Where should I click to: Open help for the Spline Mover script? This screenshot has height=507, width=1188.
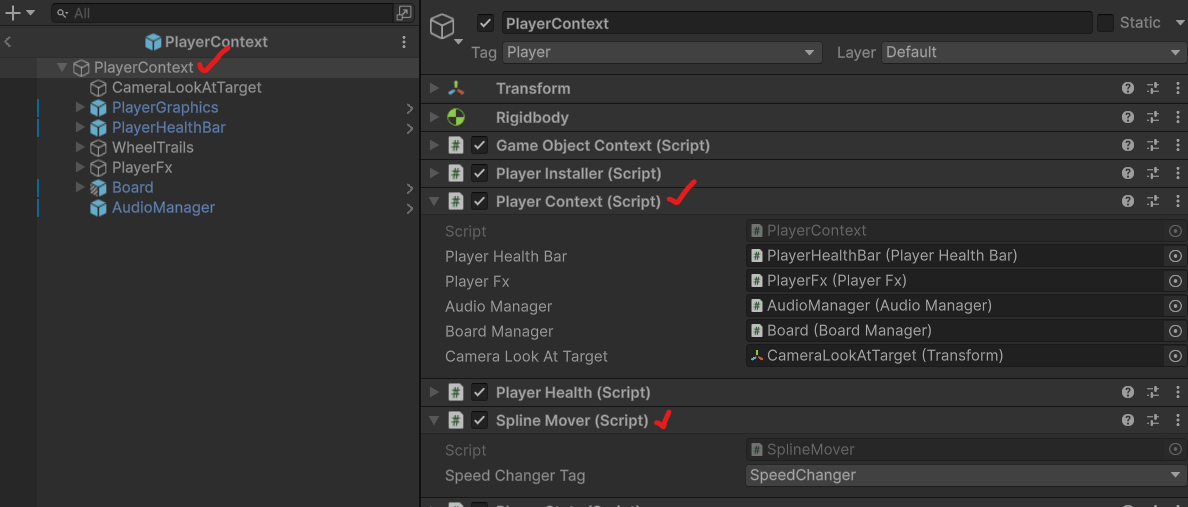click(x=1128, y=421)
